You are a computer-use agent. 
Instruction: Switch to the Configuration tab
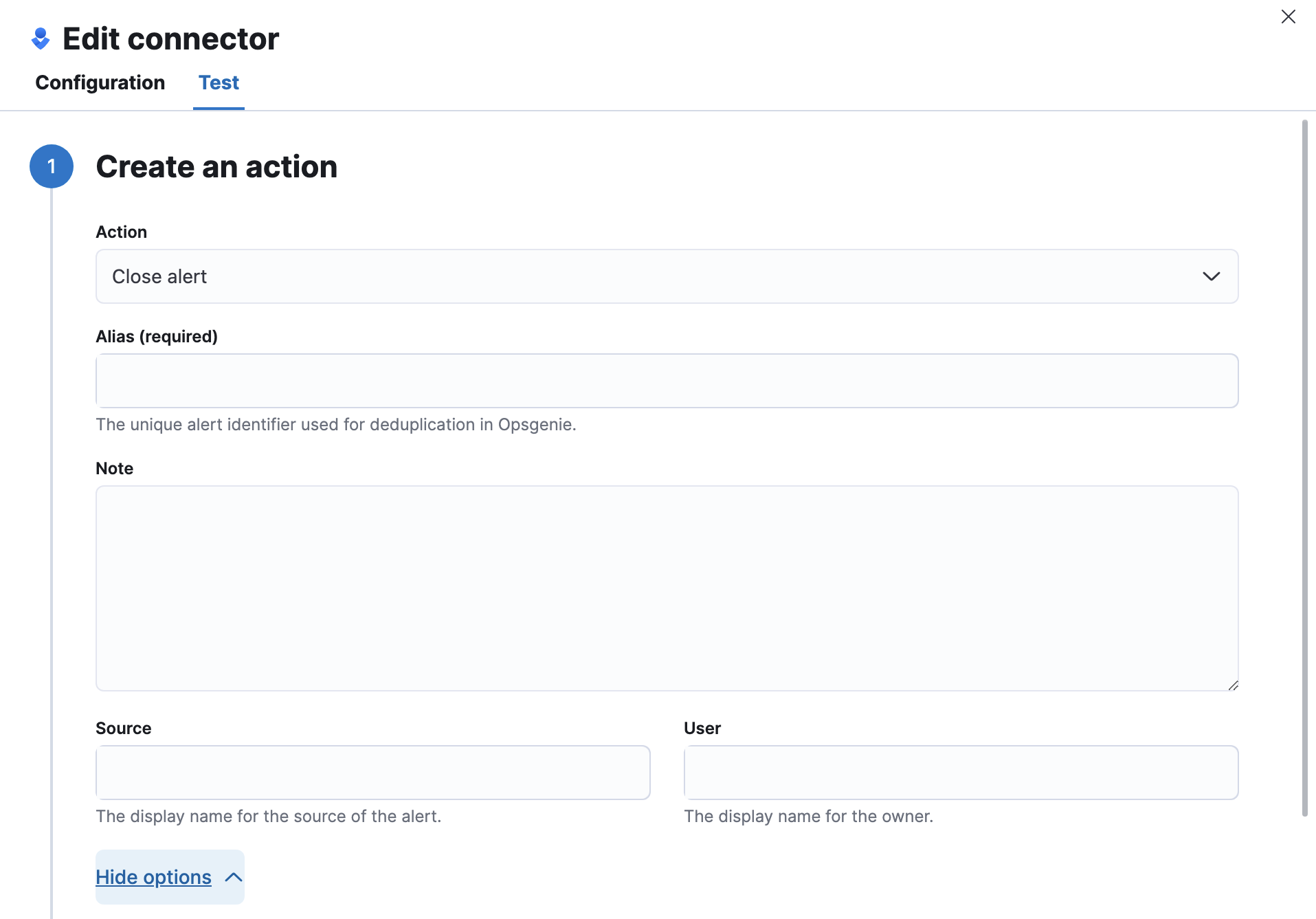point(100,82)
